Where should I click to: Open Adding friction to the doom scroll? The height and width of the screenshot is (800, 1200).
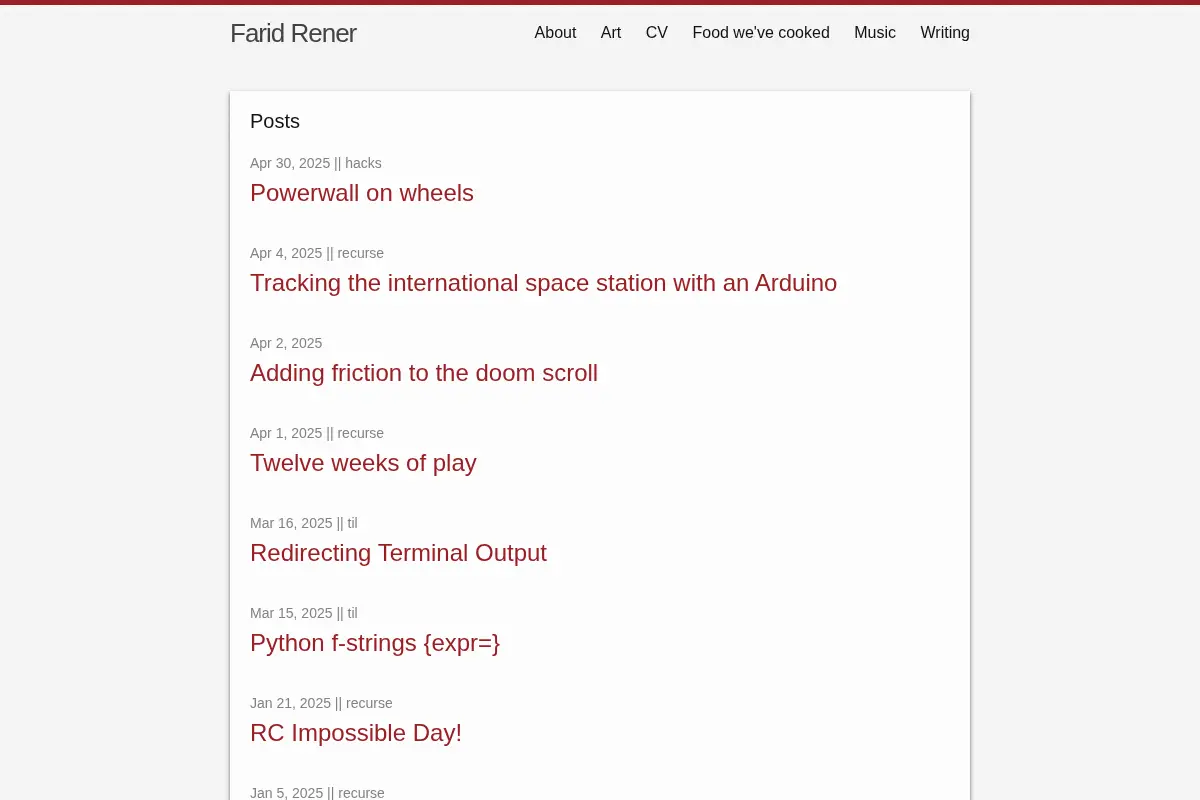click(424, 373)
